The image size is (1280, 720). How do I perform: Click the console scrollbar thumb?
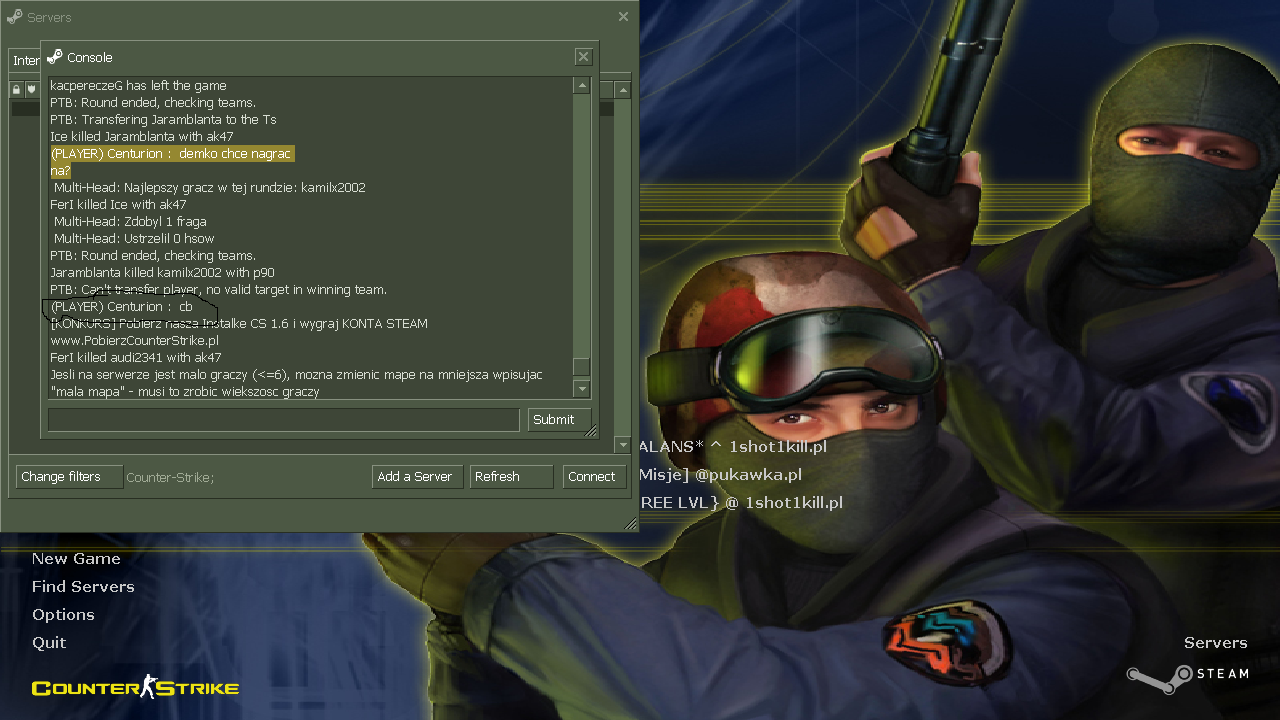click(581, 366)
